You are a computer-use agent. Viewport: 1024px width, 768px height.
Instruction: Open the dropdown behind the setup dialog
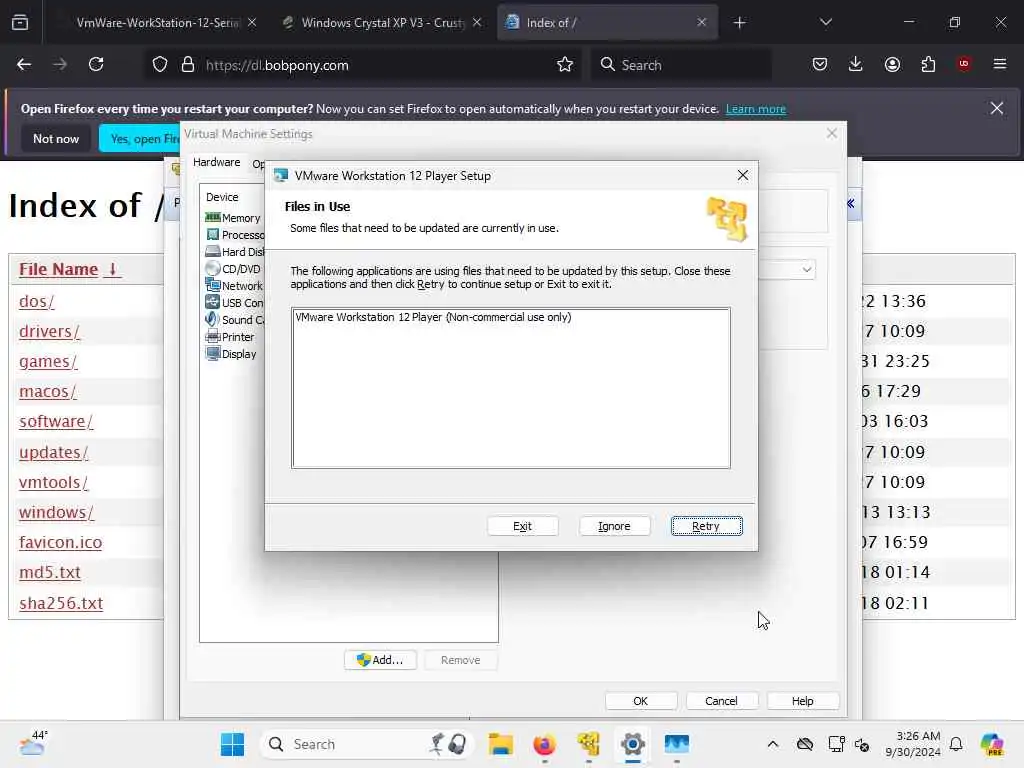coord(807,269)
